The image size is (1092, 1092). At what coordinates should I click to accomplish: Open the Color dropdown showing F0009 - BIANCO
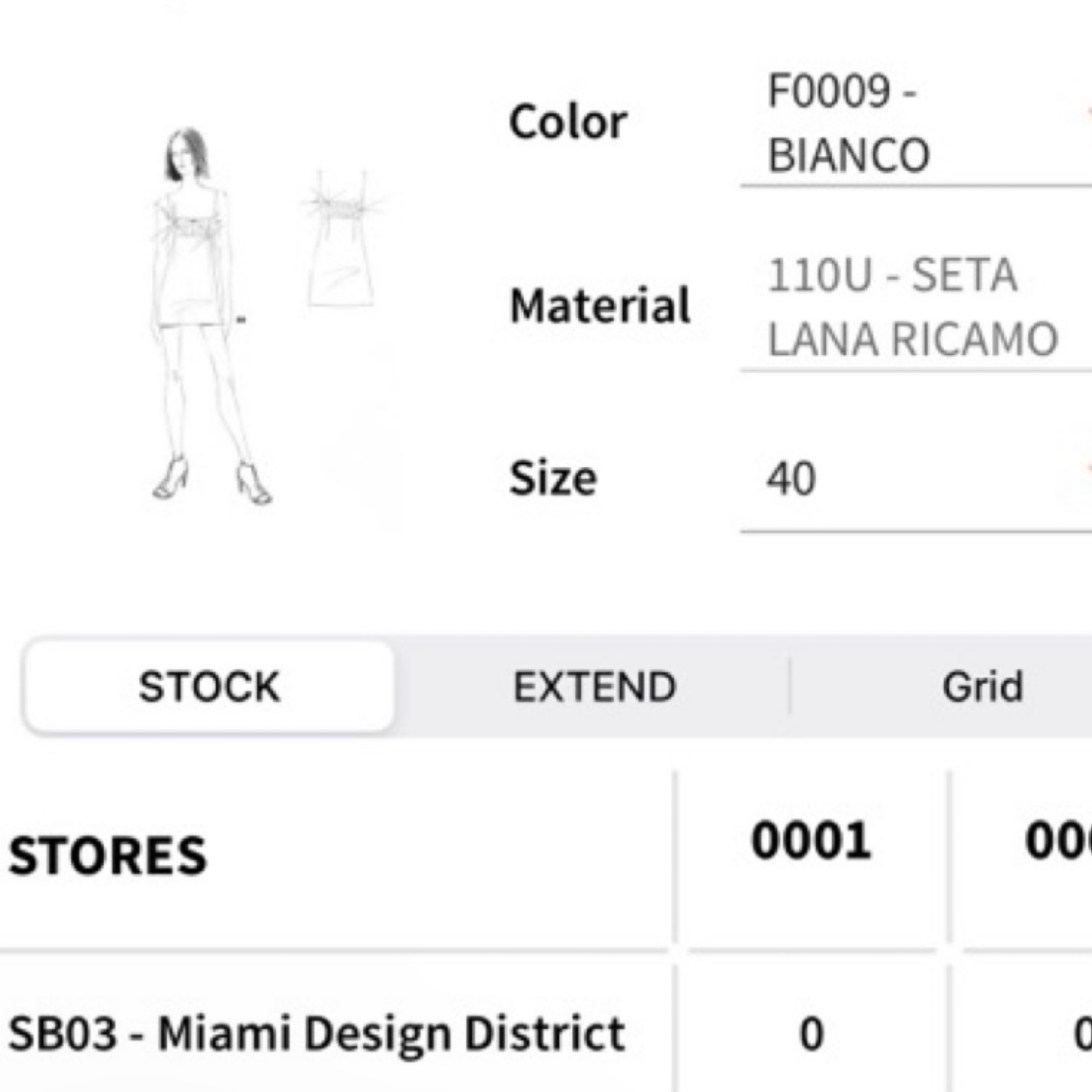(x=905, y=124)
